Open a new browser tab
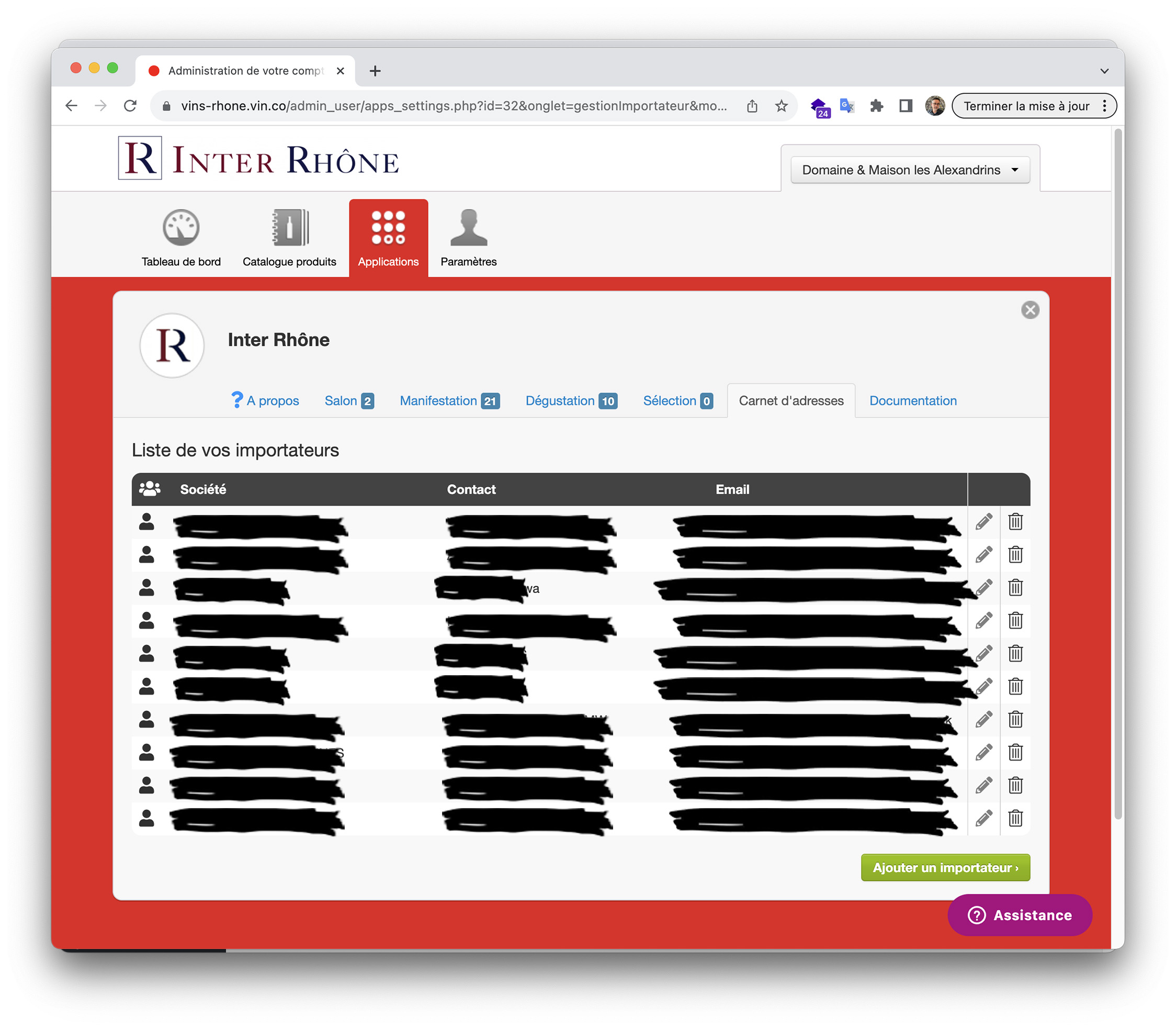Screen dimensions: 1176x1030 pos(375,71)
